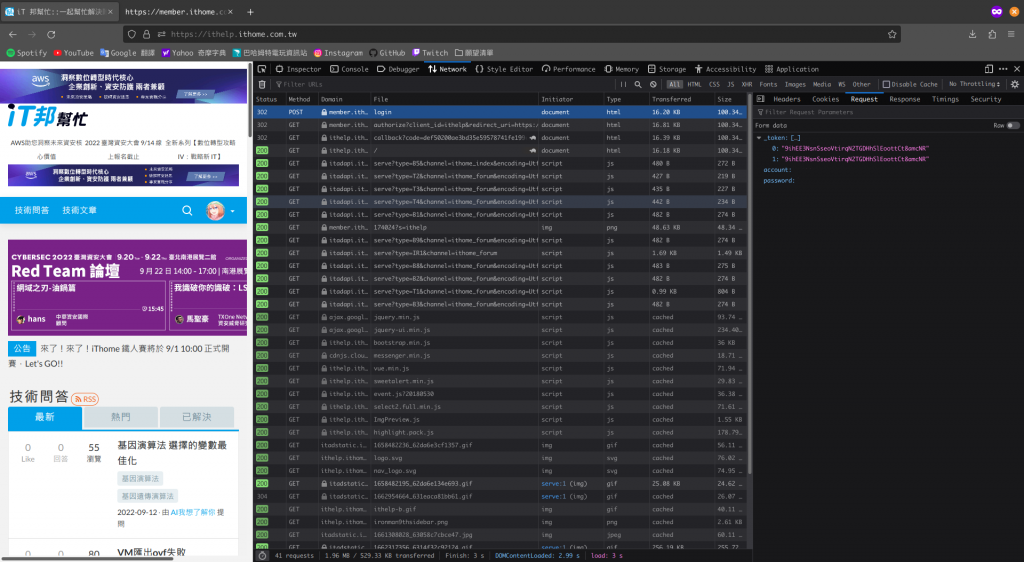1024x562 pixels.
Task: Select the 熱門 questions tab
Action: (121, 417)
